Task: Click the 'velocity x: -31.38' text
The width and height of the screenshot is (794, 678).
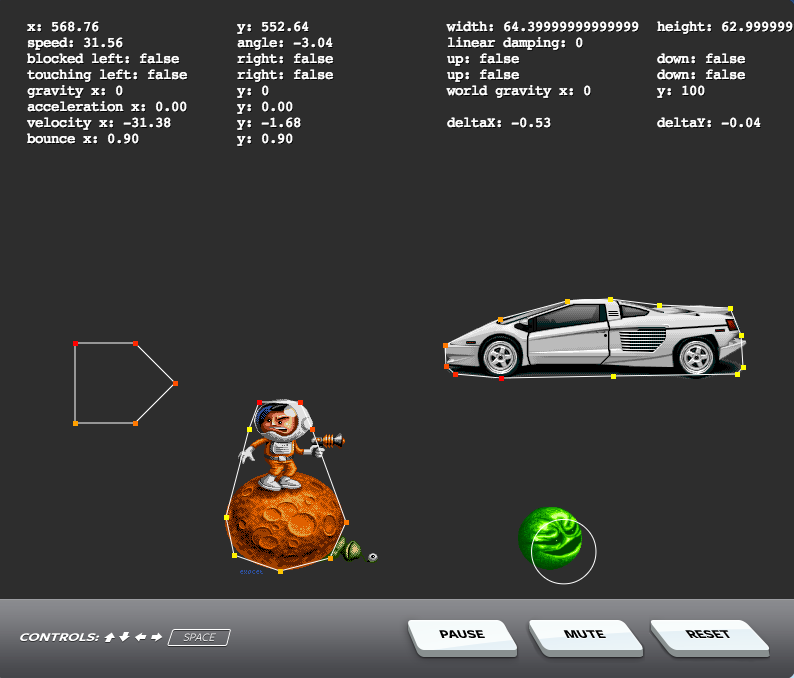Action: click(99, 123)
